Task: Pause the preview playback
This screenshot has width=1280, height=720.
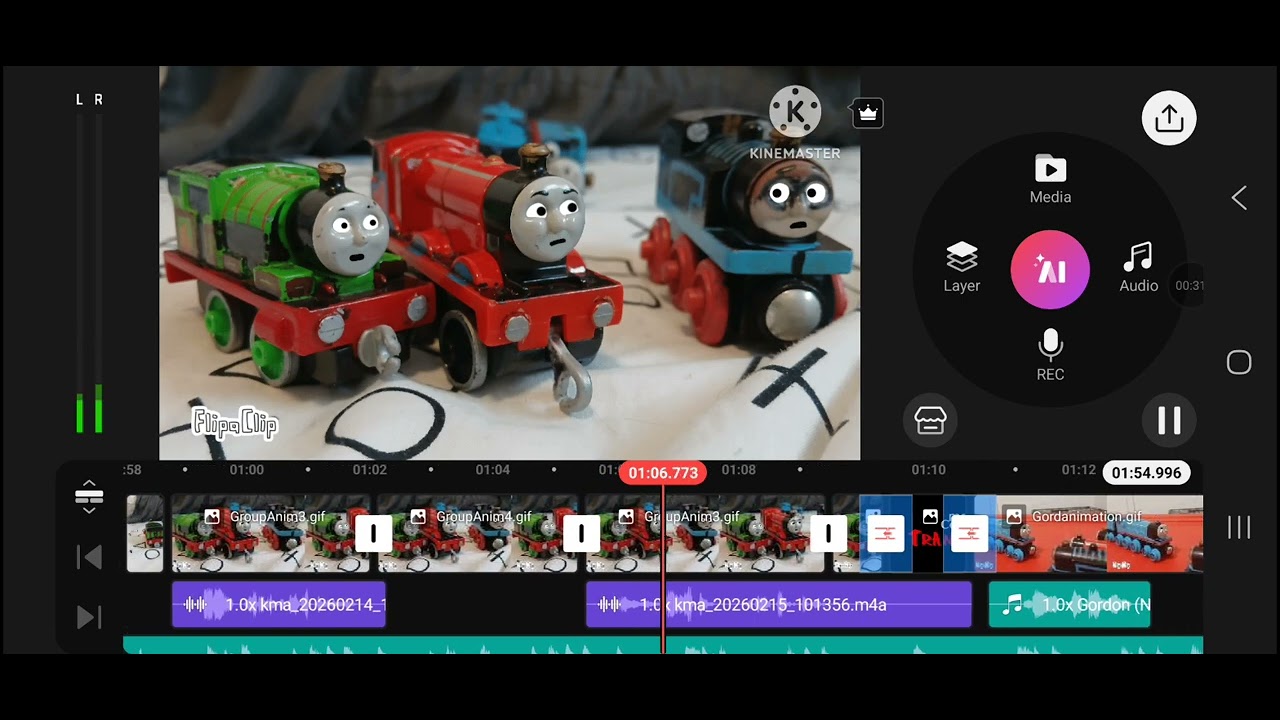Action: click(x=1169, y=420)
